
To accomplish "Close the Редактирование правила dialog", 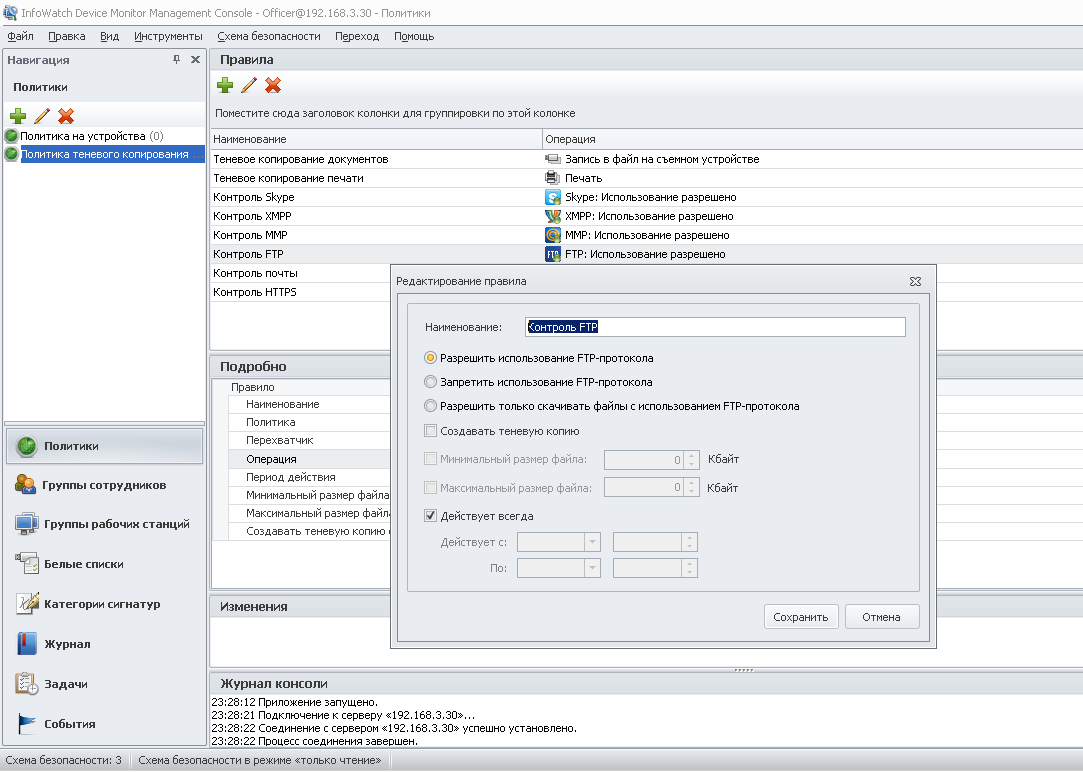I will [915, 281].
